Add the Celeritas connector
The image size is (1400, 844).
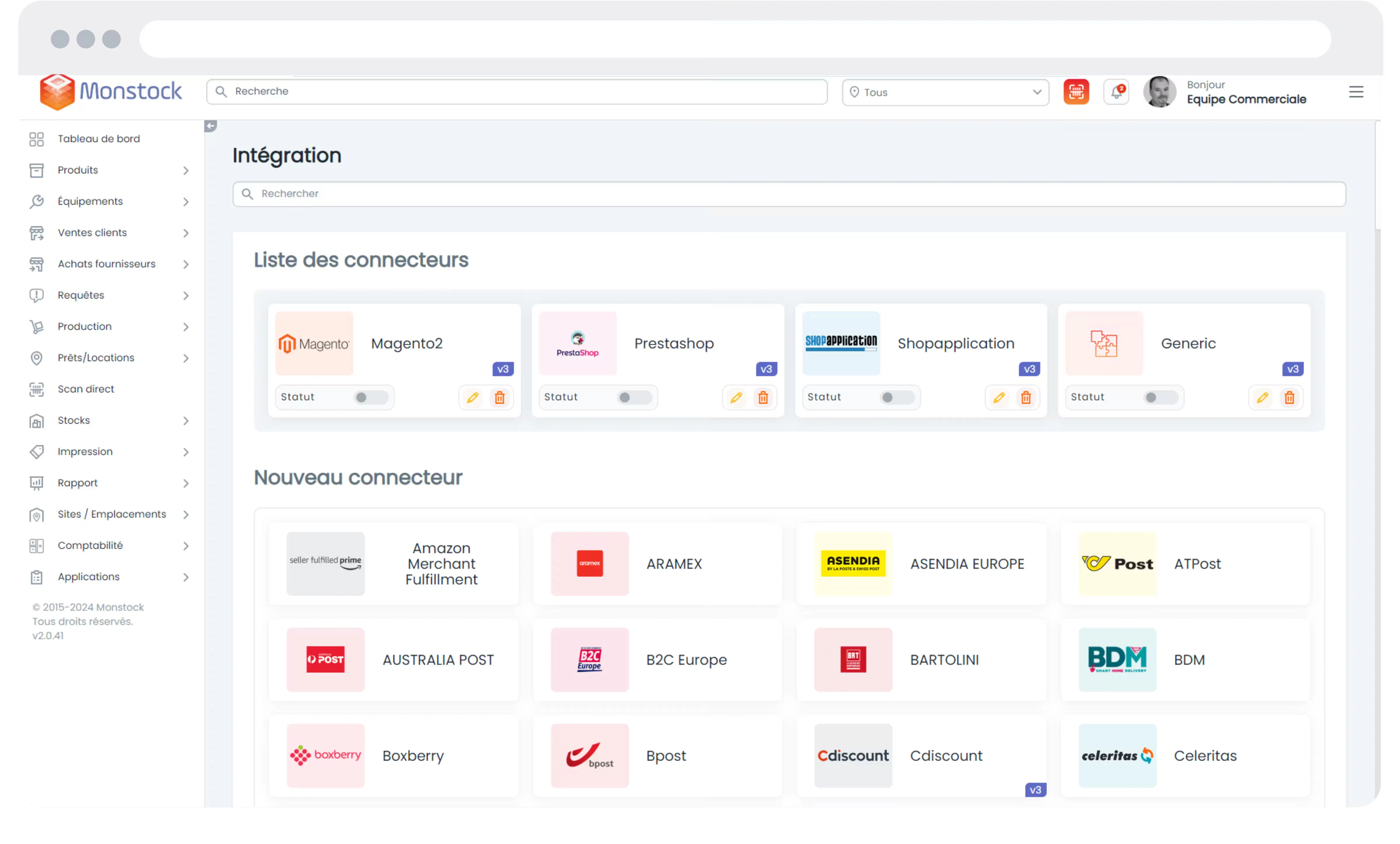click(1185, 756)
